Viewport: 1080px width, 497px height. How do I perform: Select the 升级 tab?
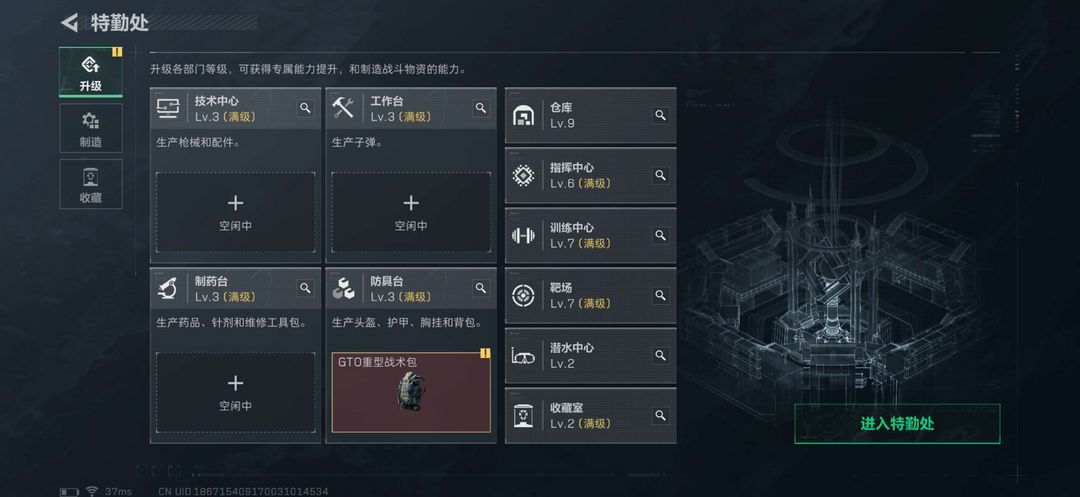click(x=91, y=72)
